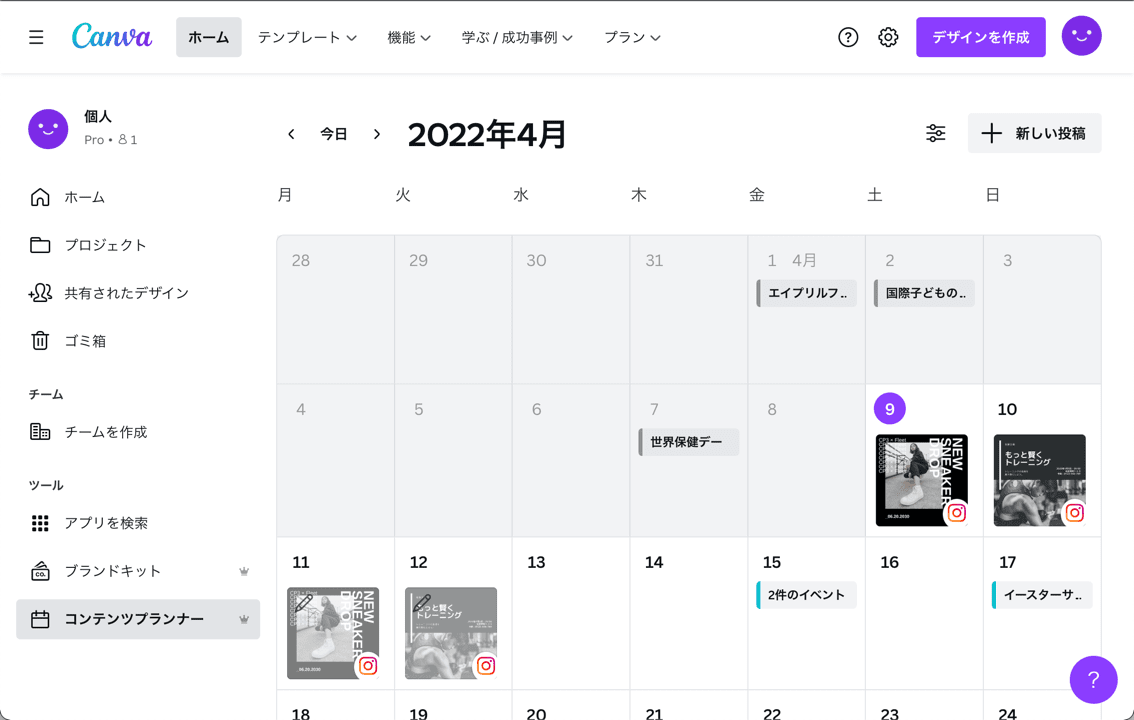
Task: Click the Instagram badge on the April 9 post
Action: pyautogui.click(x=957, y=513)
